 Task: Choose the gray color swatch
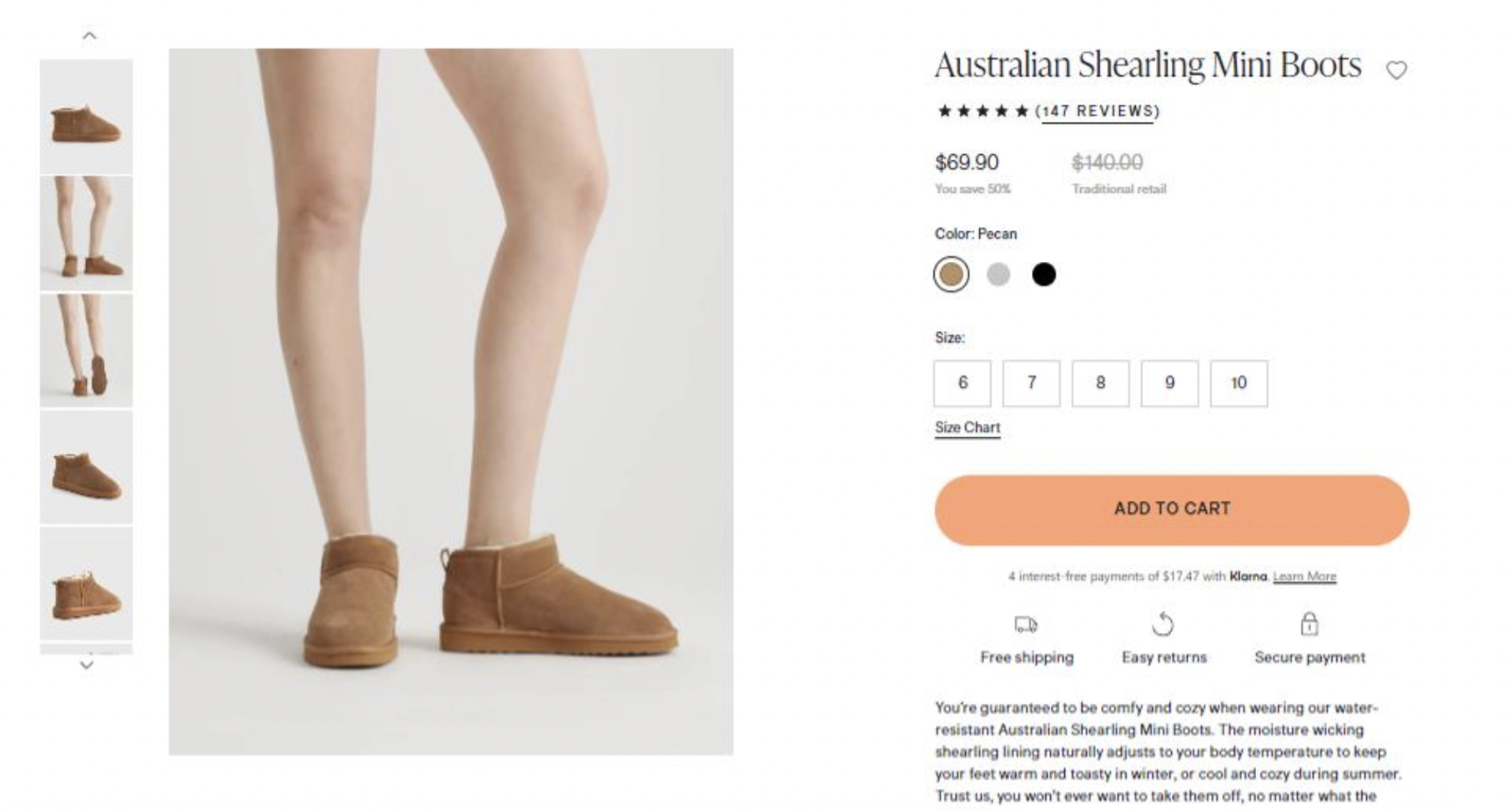tap(999, 274)
